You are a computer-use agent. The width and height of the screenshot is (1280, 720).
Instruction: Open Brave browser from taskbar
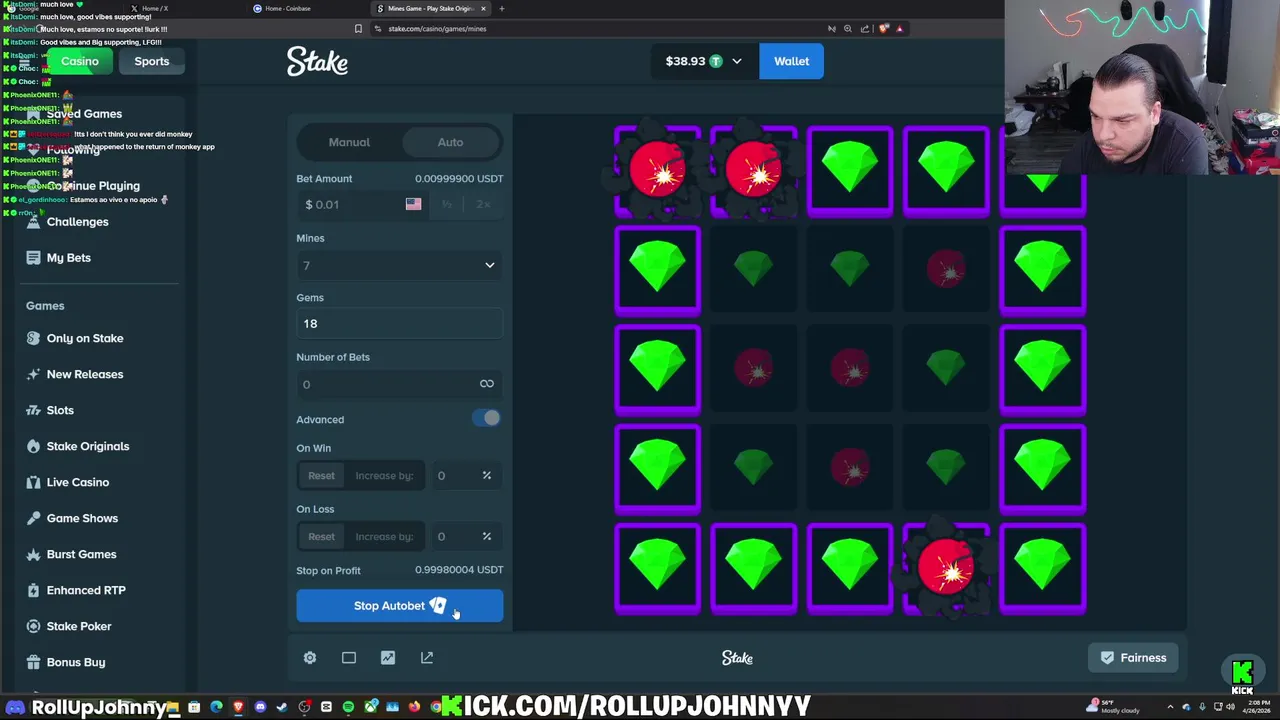click(x=238, y=707)
